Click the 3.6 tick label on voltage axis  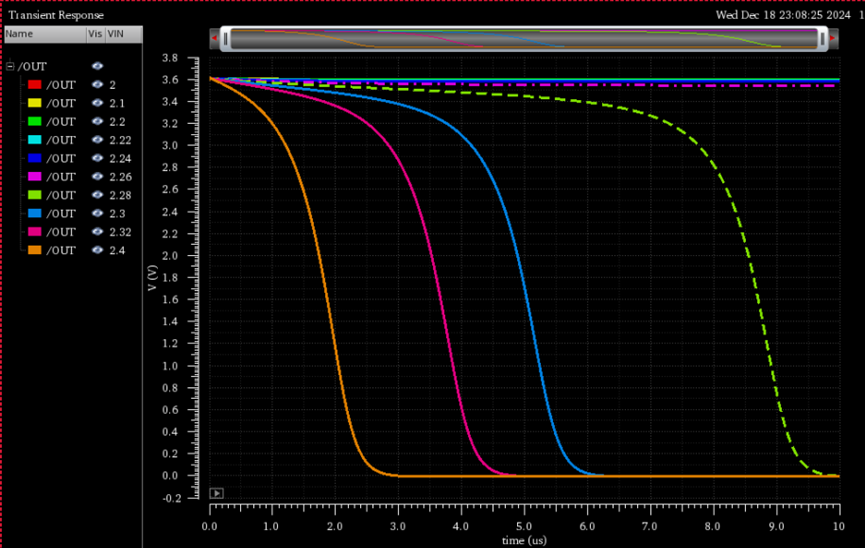[170, 79]
